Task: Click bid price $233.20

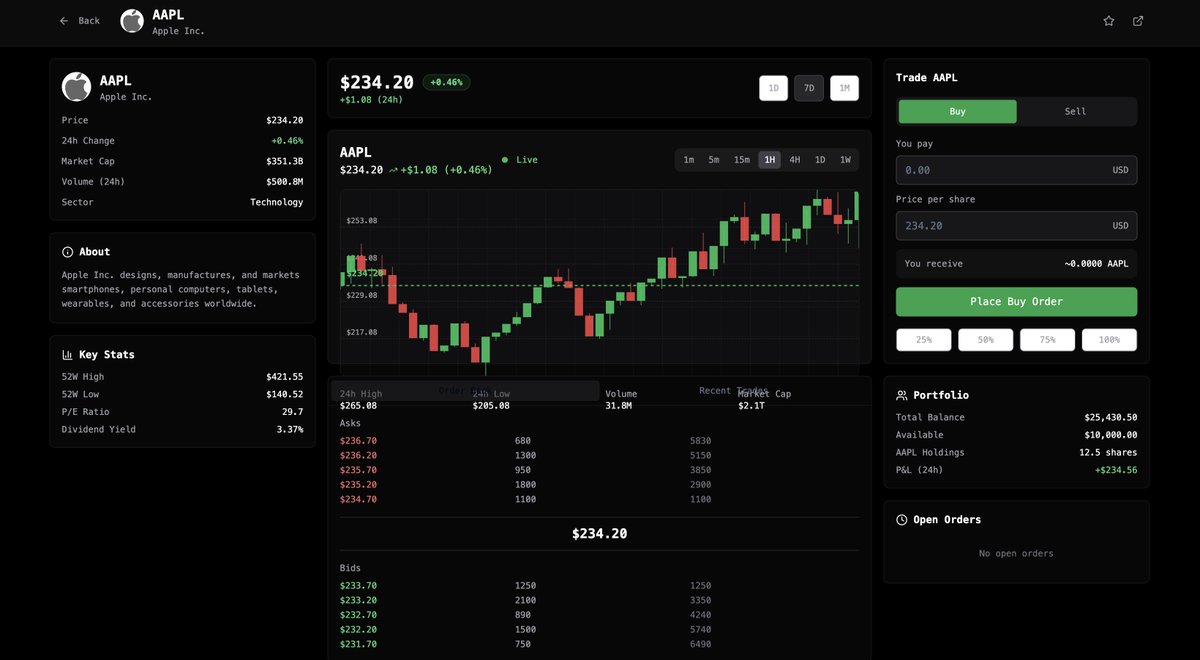Action: point(358,601)
